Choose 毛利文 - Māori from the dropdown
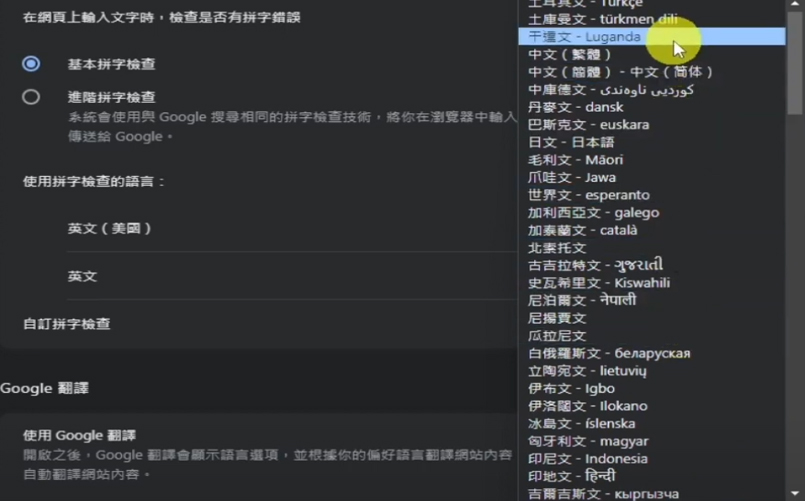The width and height of the screenshot is (805, 501). click(576, 160)
